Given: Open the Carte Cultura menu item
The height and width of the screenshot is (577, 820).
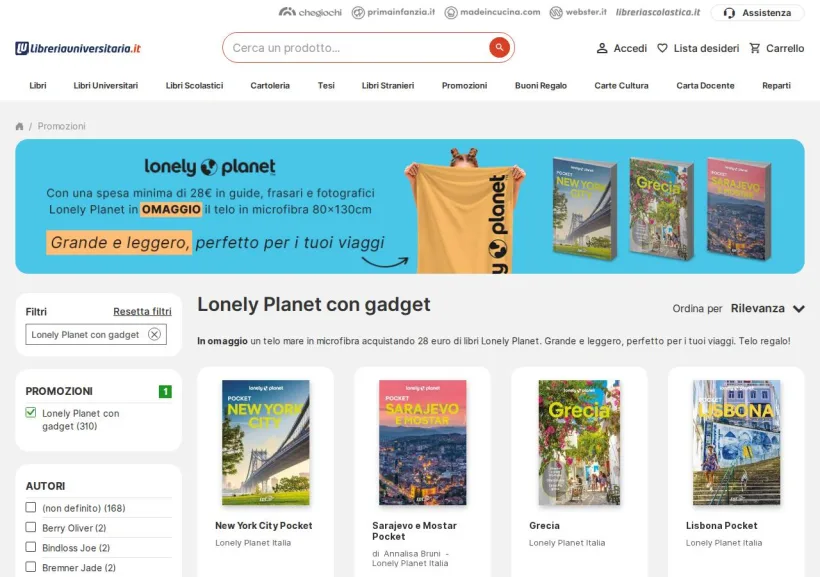Looking at the screenshot, I should [621, 85].
